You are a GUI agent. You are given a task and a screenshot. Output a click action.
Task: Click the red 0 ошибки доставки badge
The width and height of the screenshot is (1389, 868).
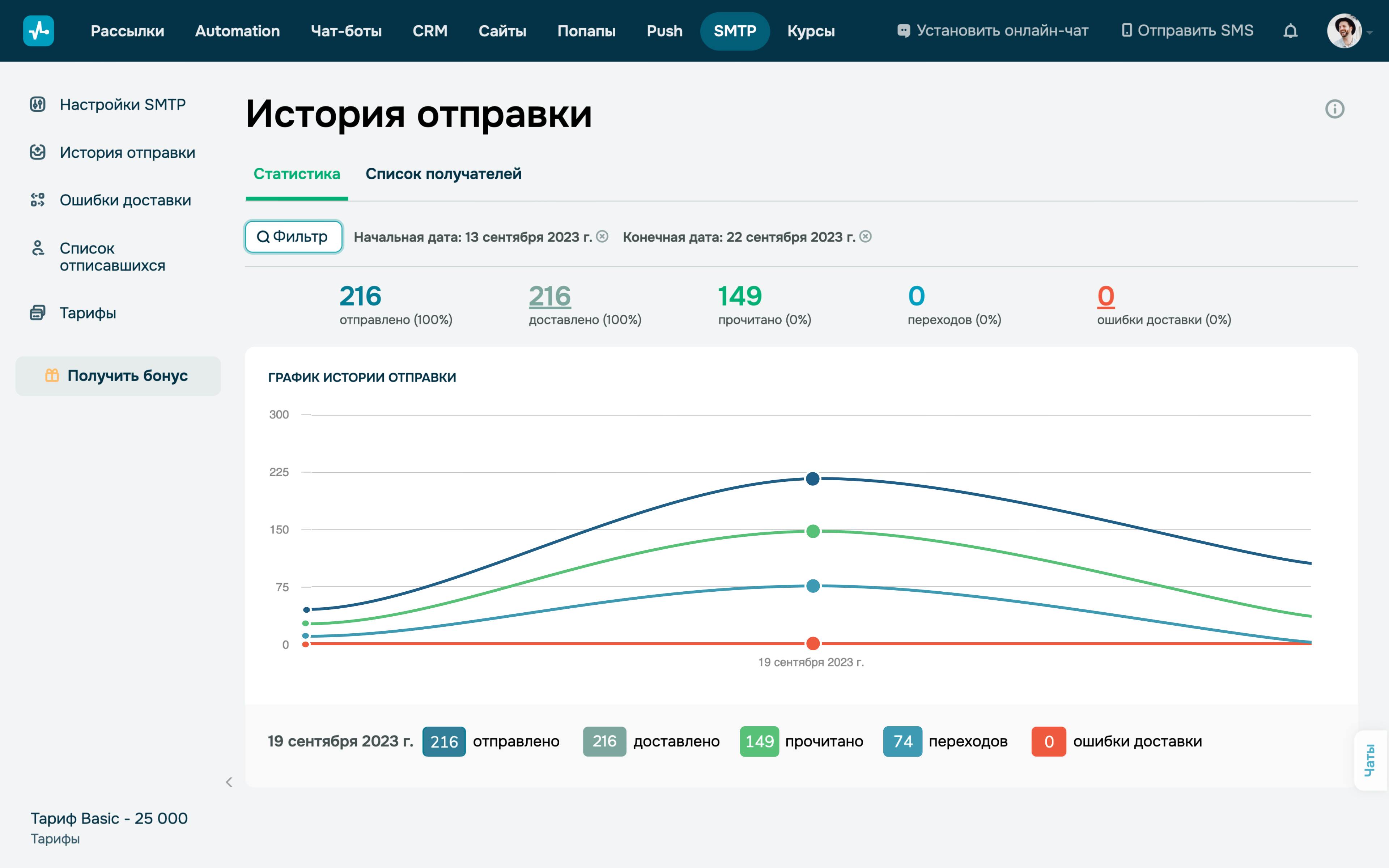click(x=1049, y=741)
